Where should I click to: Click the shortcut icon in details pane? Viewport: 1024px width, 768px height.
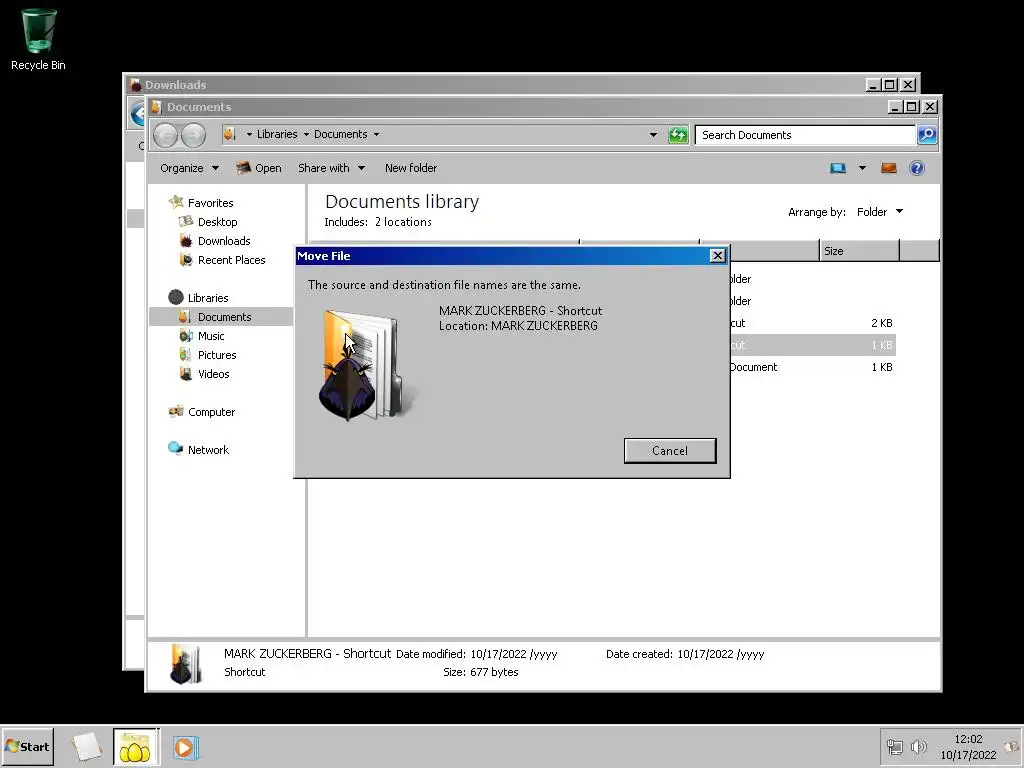tap(185, 664)
